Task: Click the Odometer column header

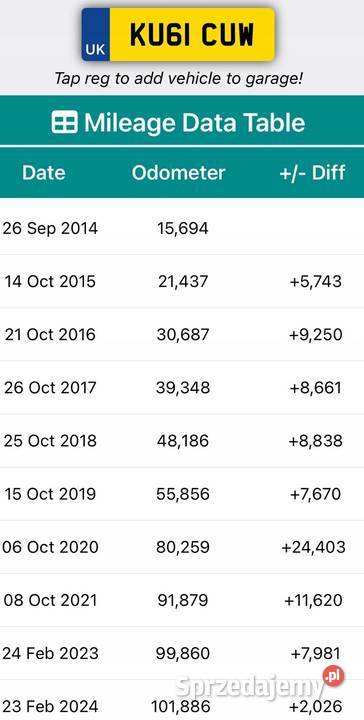Action: click(179, 173)
